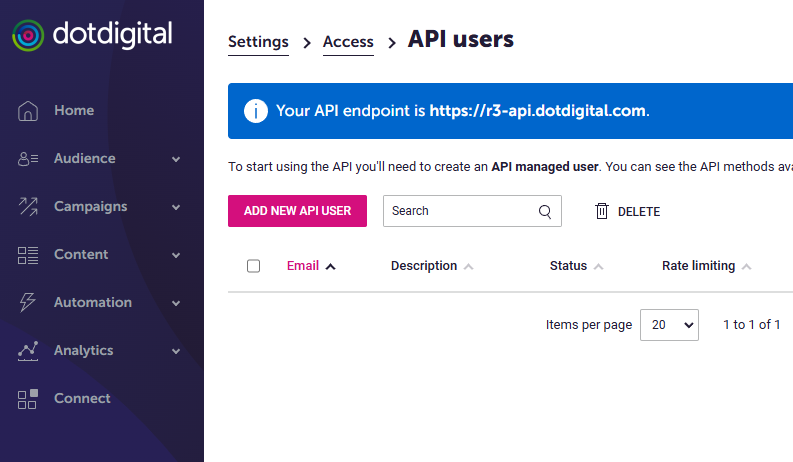Open the Analytics menu label
The image size is (793, 462).
click(83, 351)
